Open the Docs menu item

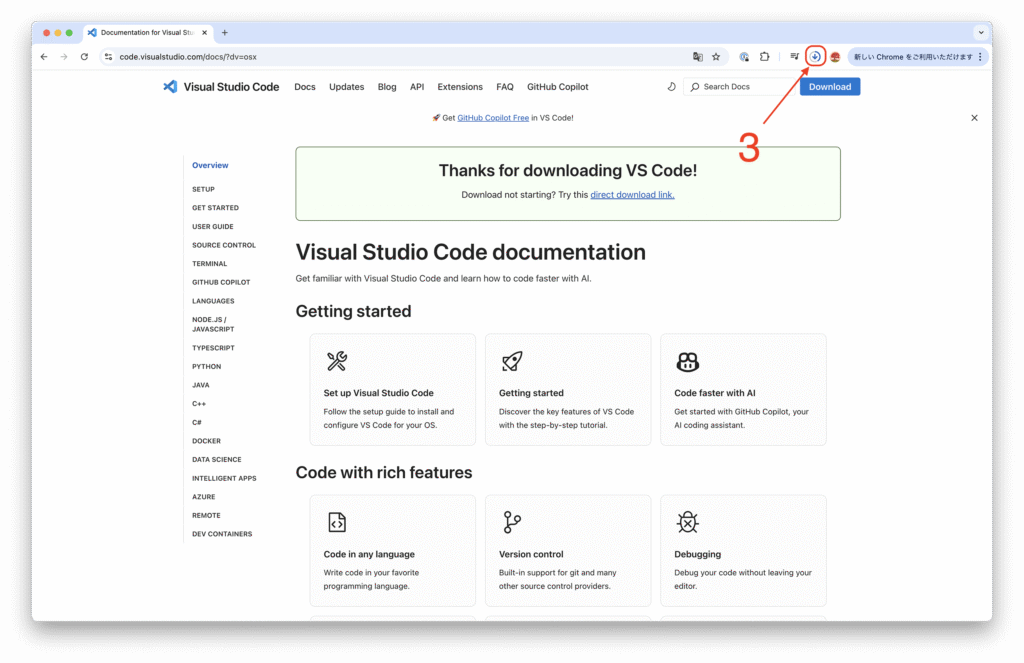point(305,87)
